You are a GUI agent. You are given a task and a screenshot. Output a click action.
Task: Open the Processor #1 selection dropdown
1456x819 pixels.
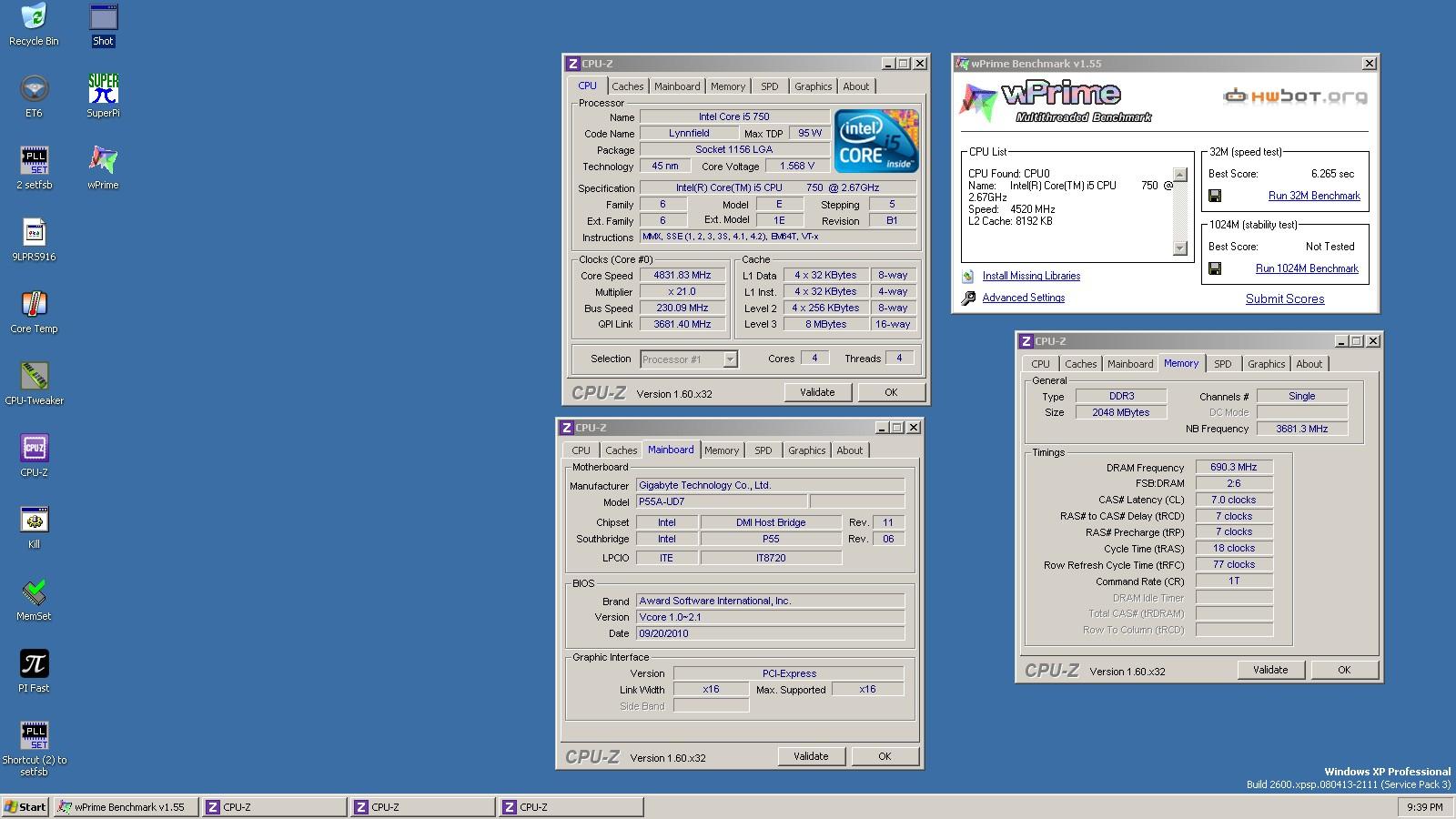(689, 359)
